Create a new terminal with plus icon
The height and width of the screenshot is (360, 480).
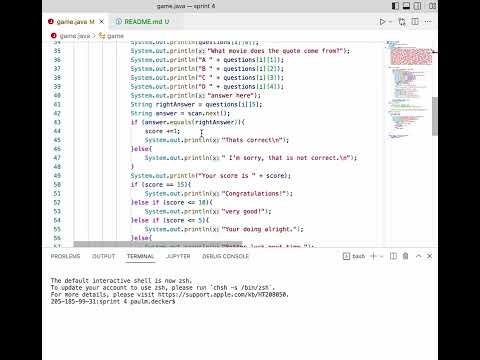point(373,256)
